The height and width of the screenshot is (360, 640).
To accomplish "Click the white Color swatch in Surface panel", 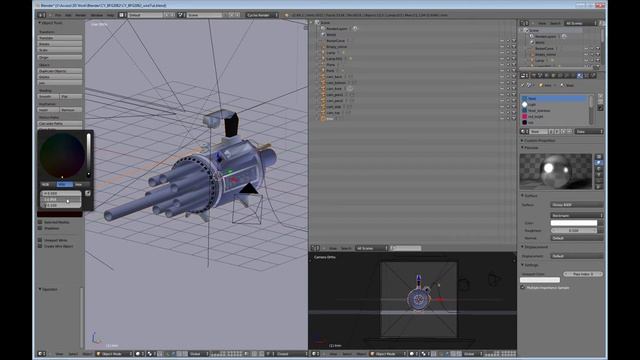I will coord(574,223).
